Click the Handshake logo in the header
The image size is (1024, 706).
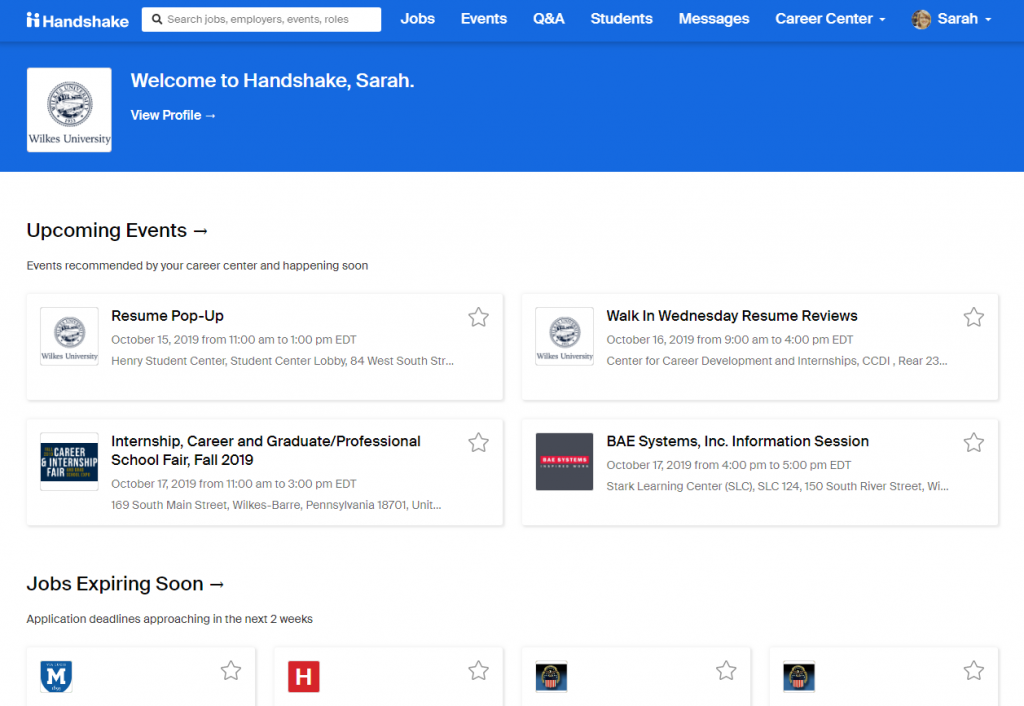(x=78, y=20)
